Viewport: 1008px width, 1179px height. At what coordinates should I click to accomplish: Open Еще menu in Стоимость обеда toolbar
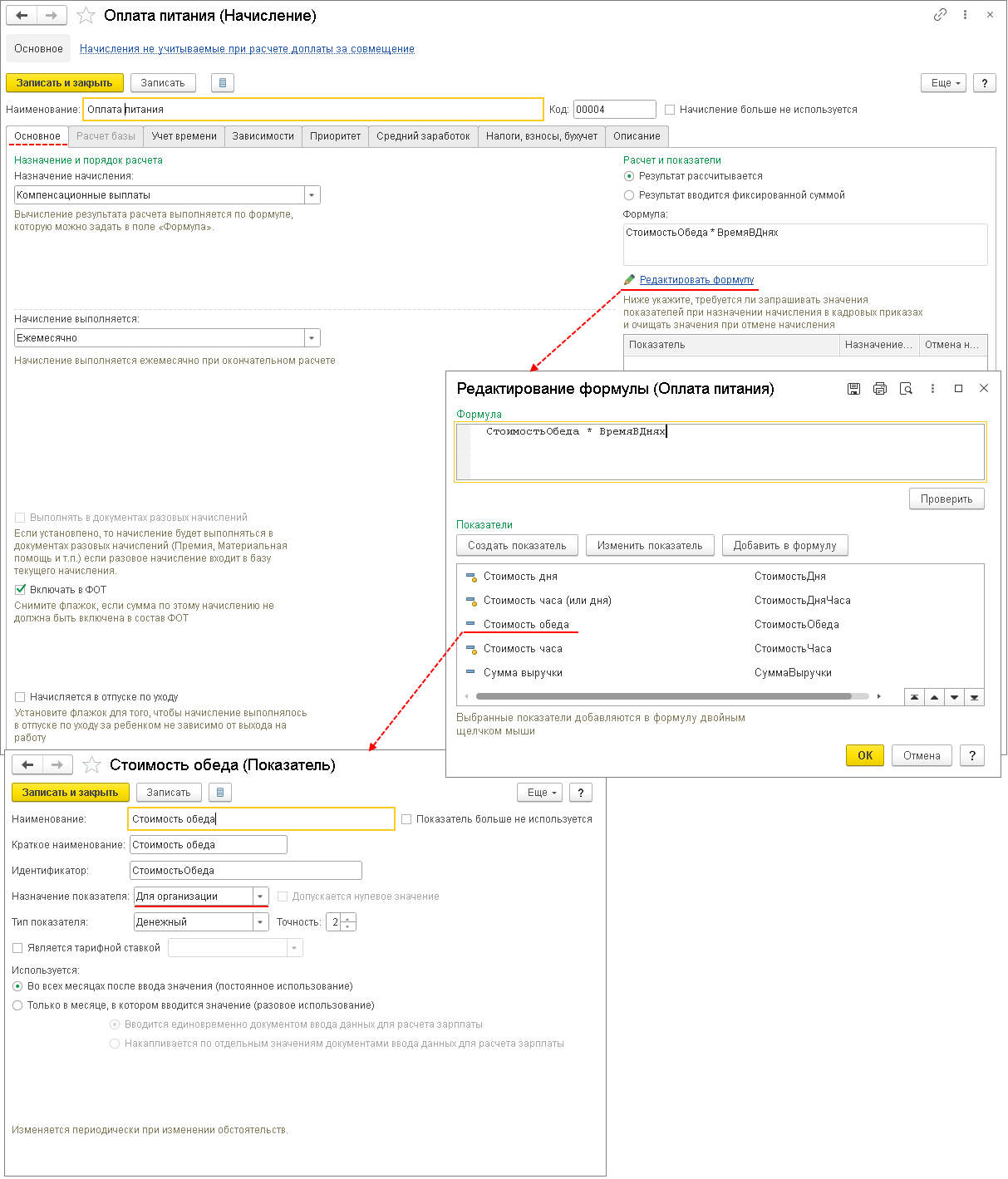coord(540,793)
